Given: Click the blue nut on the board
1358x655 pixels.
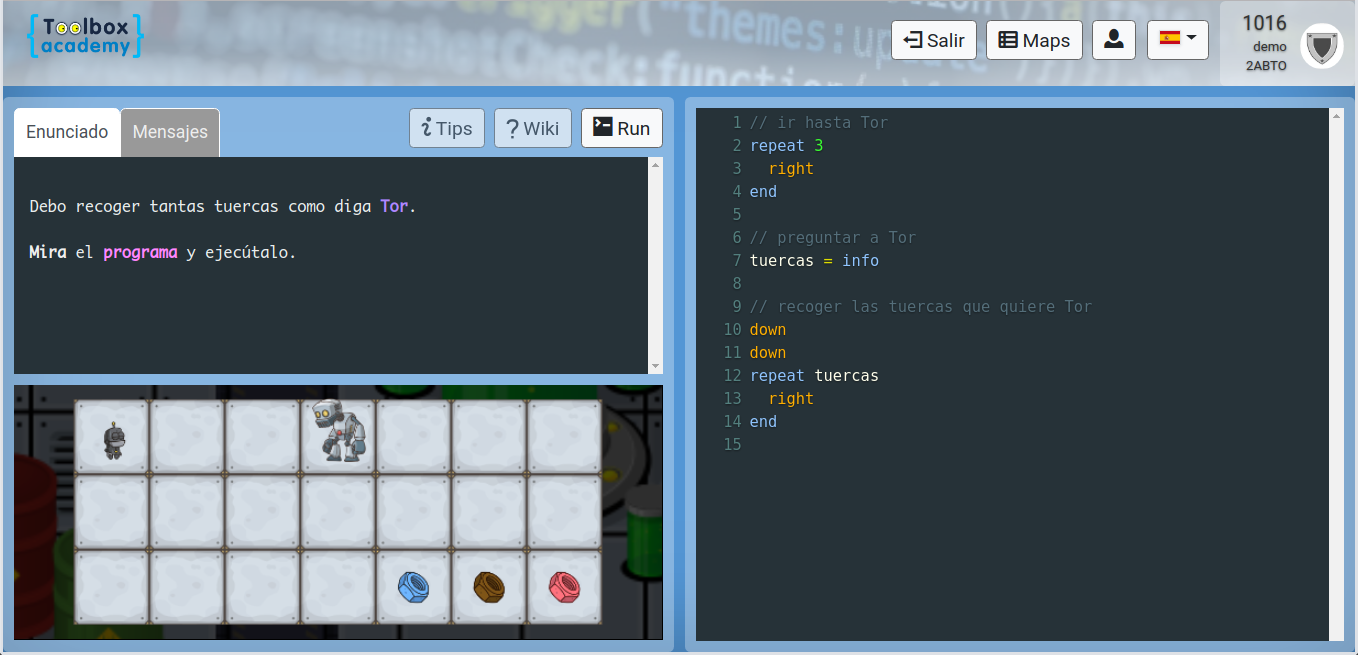Looking at the screenshot, I should point(413,586).
